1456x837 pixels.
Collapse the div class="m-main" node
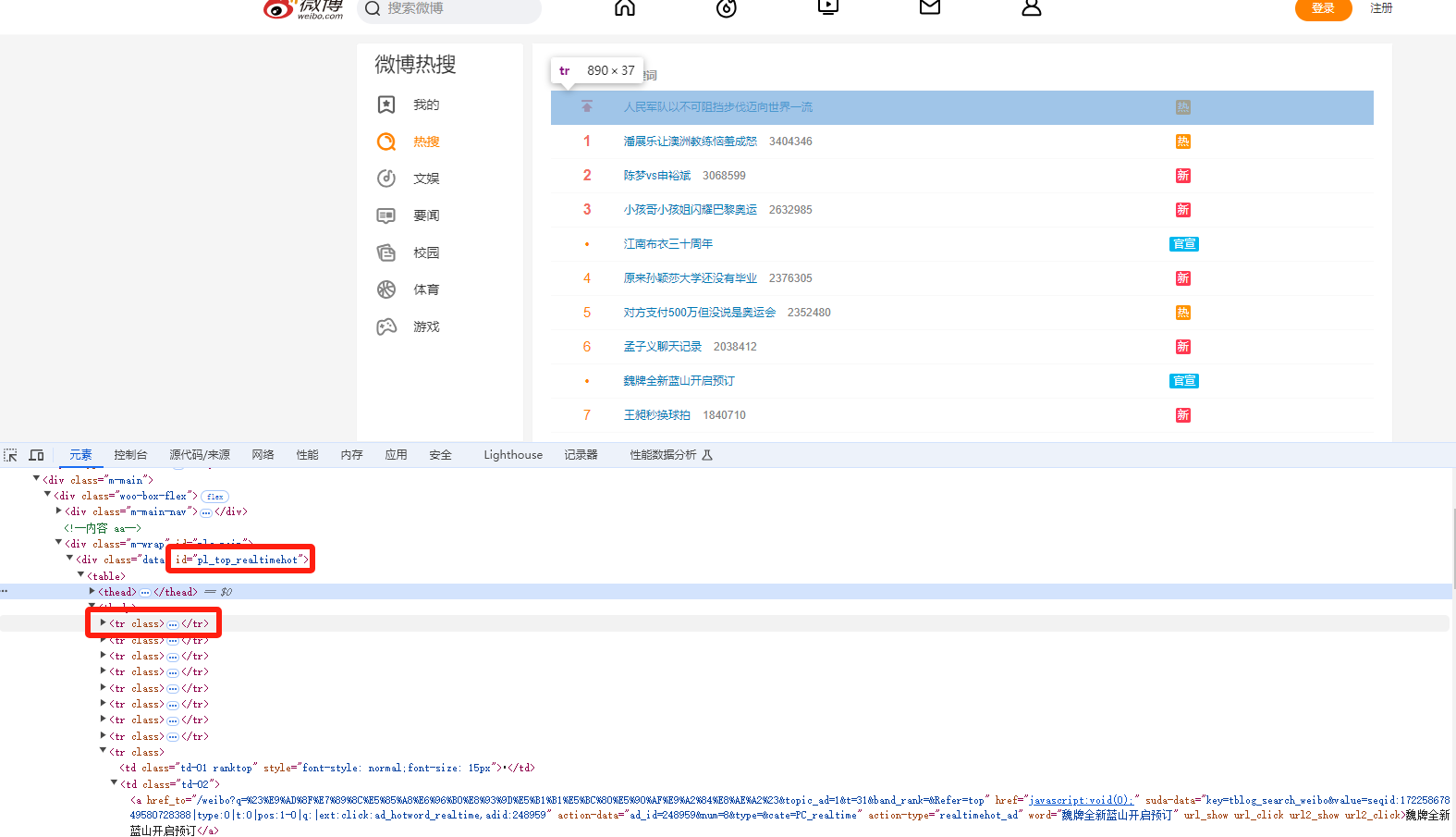(37, 479)
